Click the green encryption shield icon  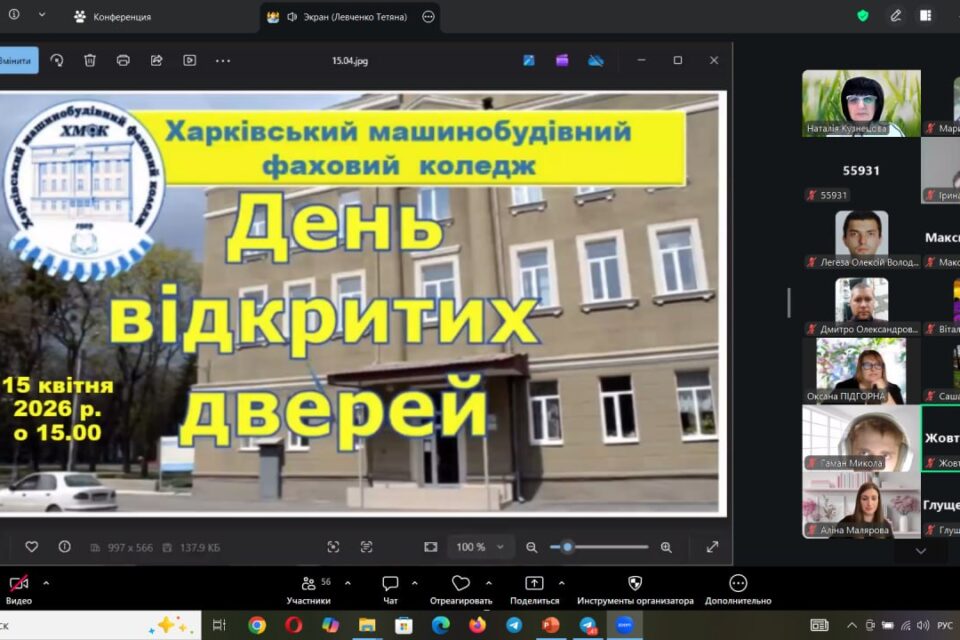[x=863, y=16]
